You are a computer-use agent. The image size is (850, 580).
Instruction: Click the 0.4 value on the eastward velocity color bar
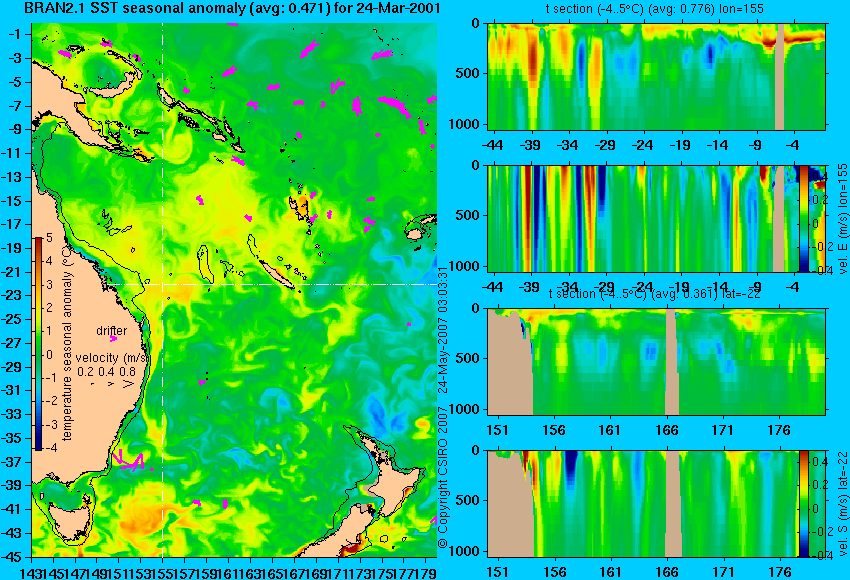(819, 176)
